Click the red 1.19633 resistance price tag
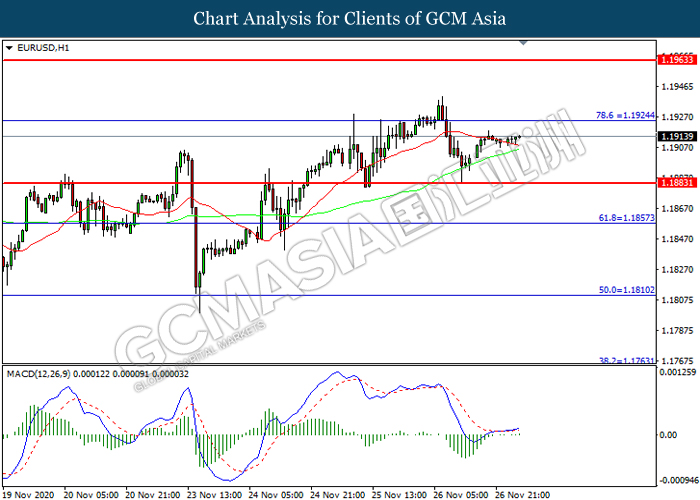Viewport: 700px width, 500px height. point(676,61)
